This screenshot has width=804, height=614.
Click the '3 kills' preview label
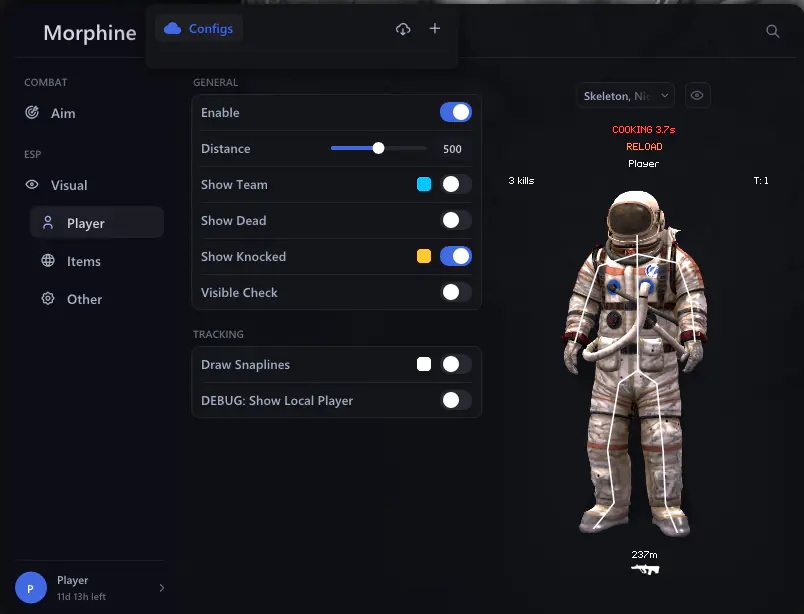[521, 181]
